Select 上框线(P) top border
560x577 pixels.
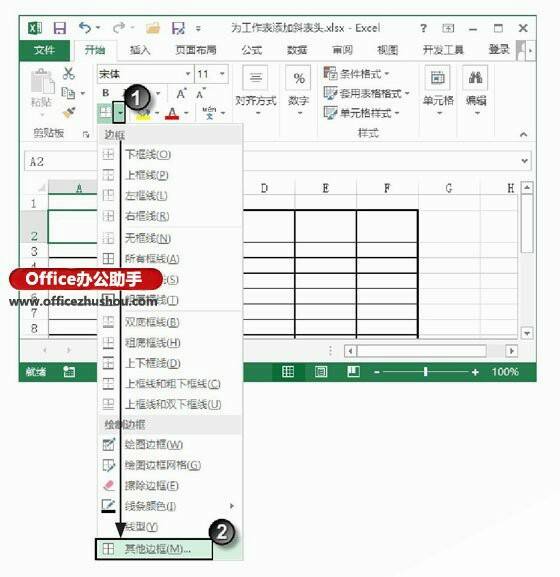(x=169, y=175)
